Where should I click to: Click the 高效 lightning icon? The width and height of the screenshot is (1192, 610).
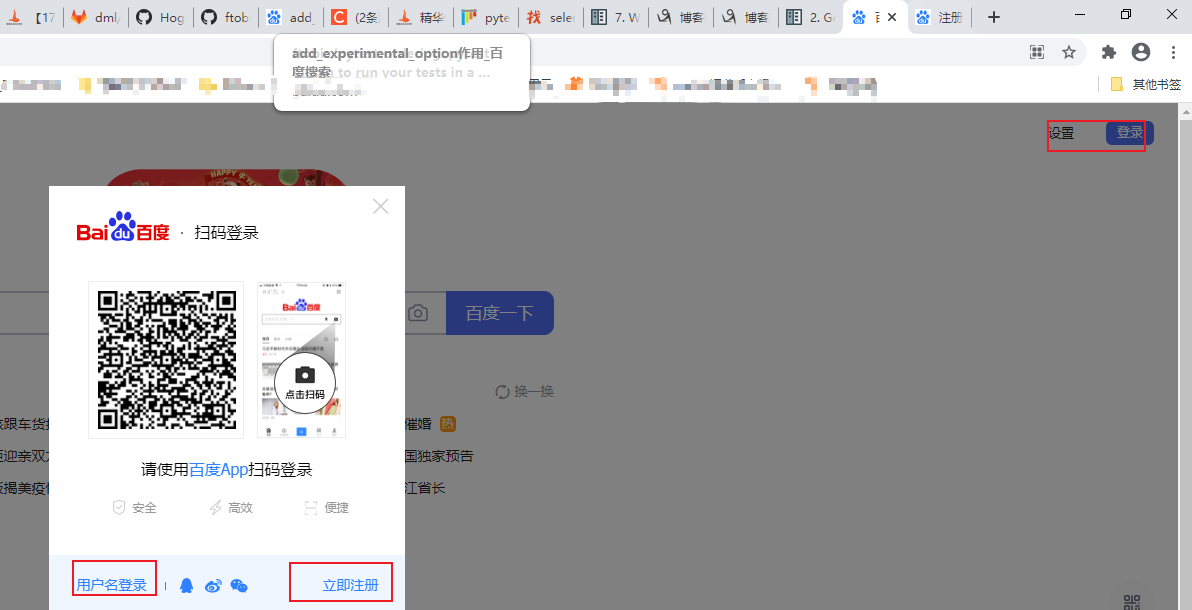tap(215, 507)
